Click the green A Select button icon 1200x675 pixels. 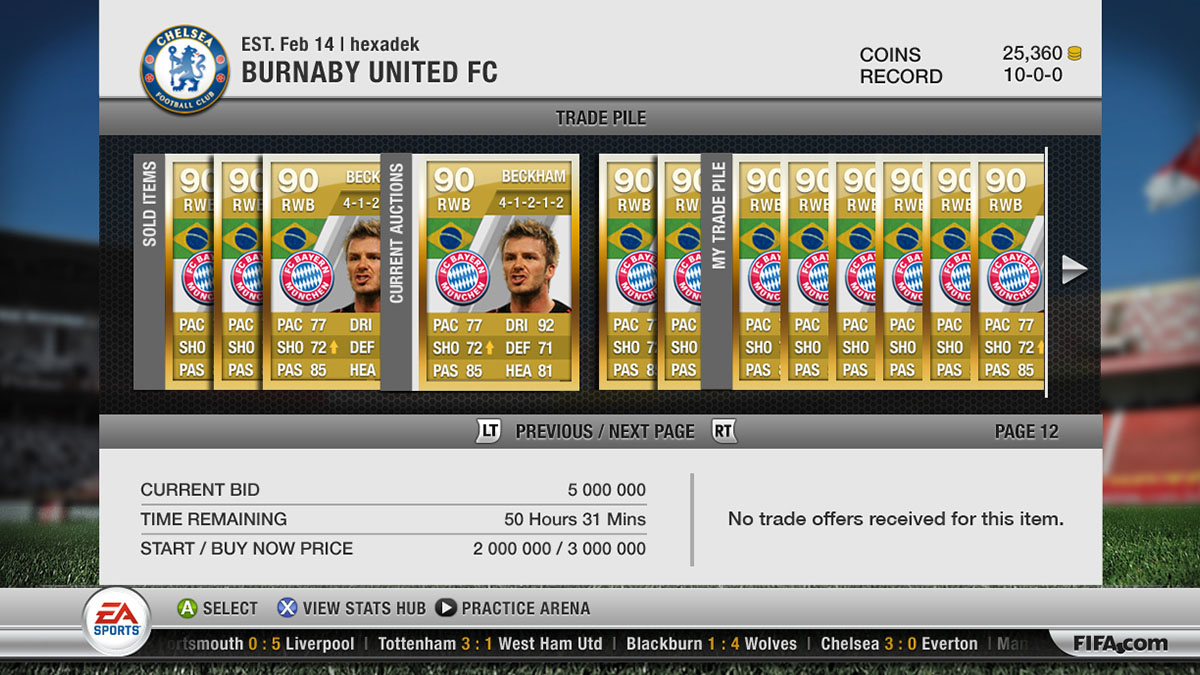point(187,608)
